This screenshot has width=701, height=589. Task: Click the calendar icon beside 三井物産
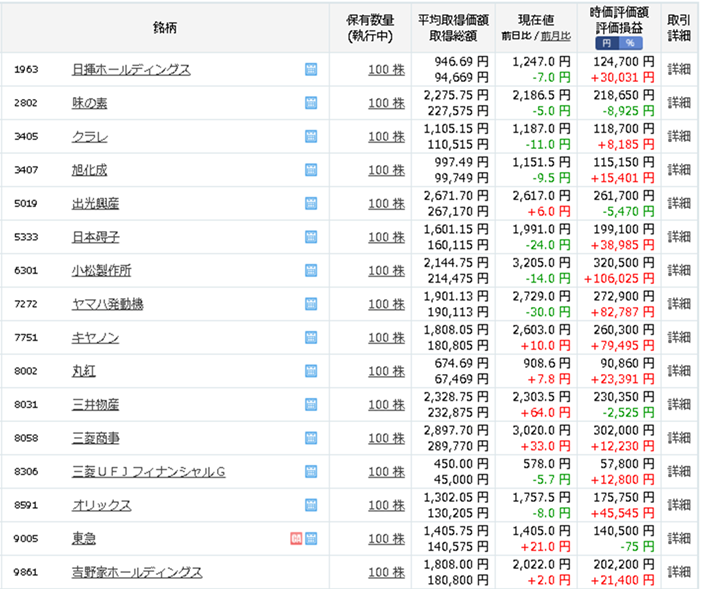click(311, 405)
